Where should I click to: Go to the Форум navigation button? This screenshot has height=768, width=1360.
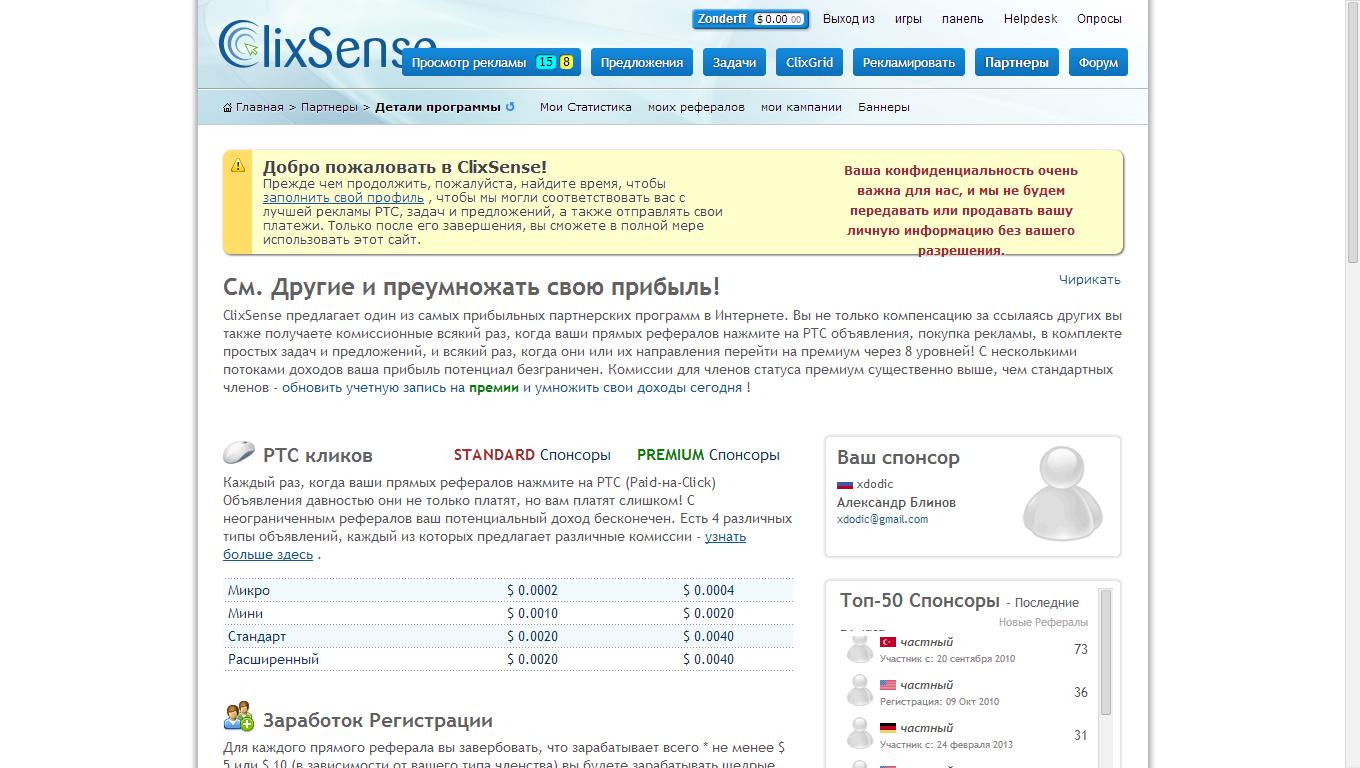coord(1099,62)
